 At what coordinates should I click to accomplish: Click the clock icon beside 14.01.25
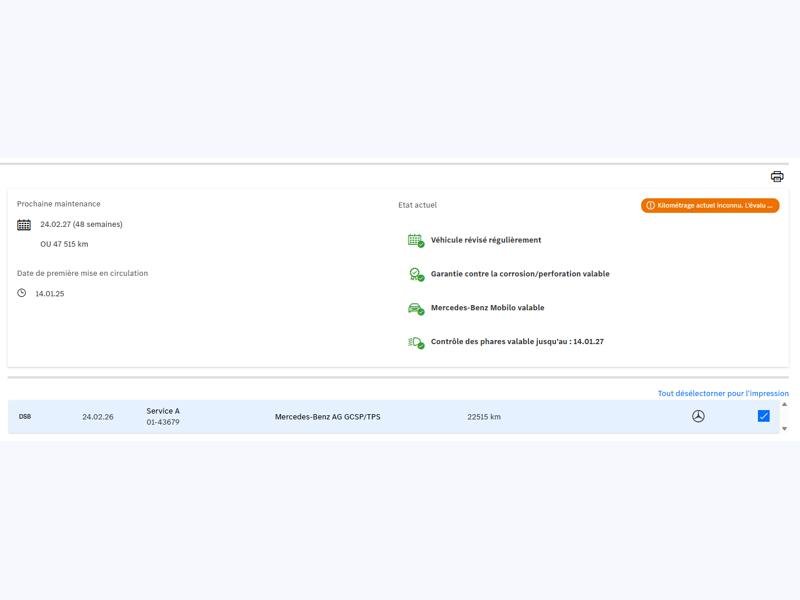[22, 293]
